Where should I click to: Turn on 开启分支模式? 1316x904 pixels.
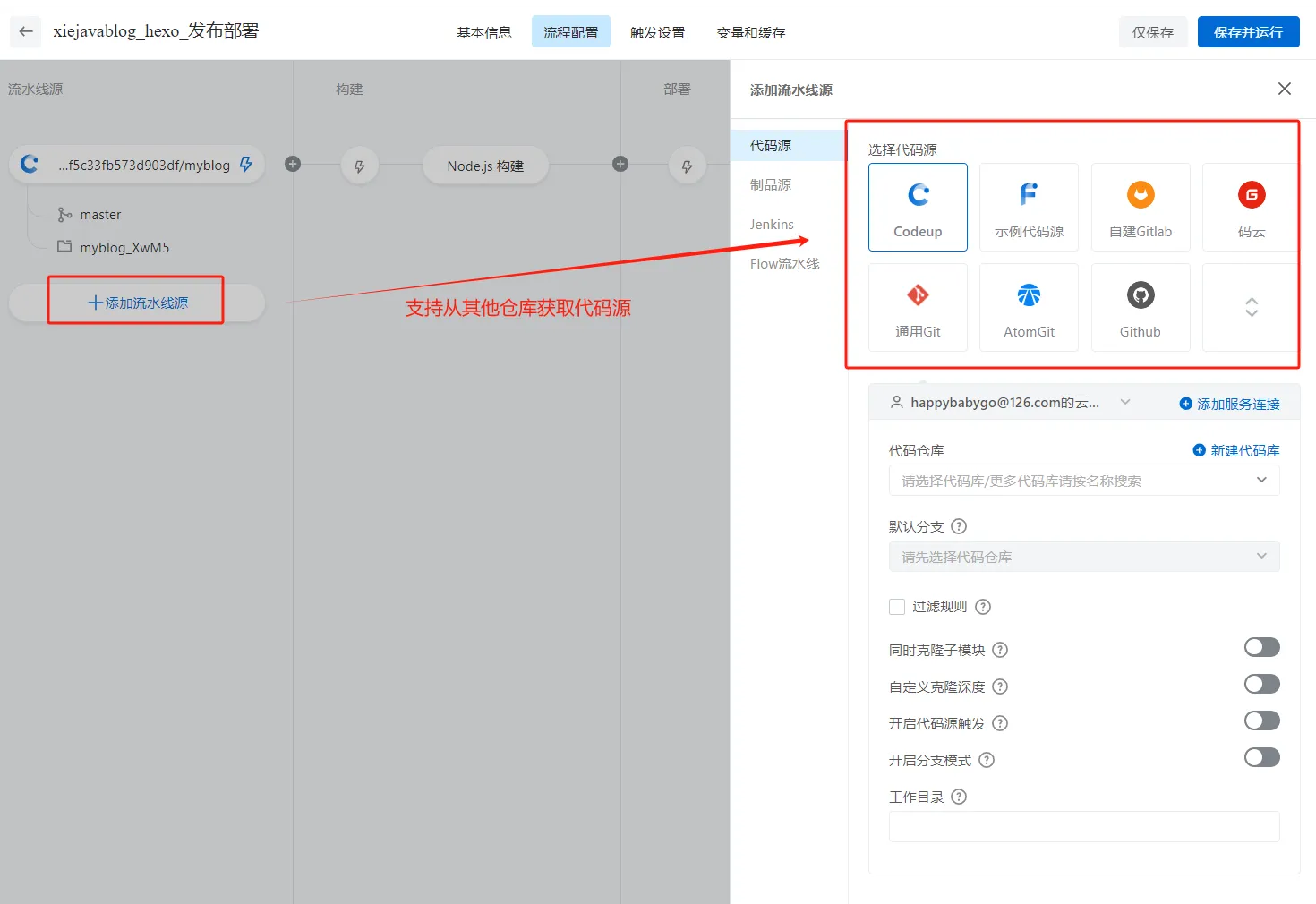tap(1261, 756)
